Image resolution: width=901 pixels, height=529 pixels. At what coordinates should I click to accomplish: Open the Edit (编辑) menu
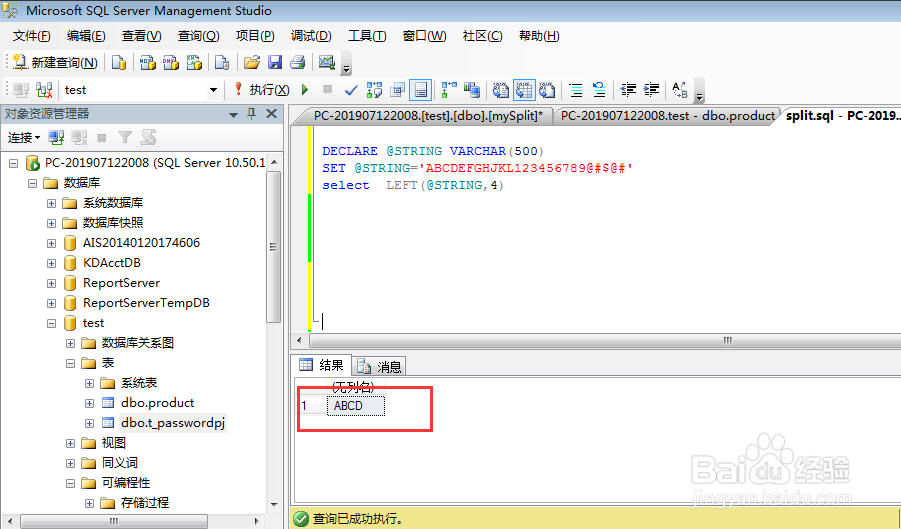point(86,36)
